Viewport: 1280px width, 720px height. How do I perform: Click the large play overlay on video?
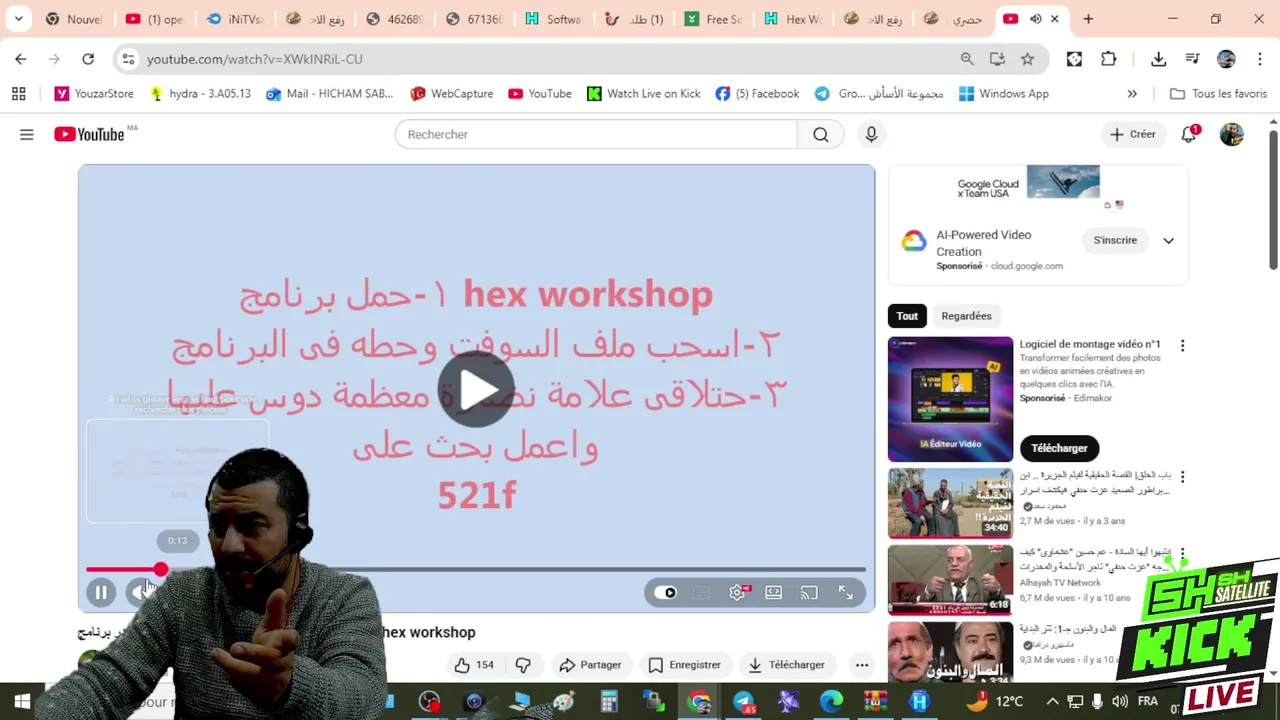(x=476, y=390)
